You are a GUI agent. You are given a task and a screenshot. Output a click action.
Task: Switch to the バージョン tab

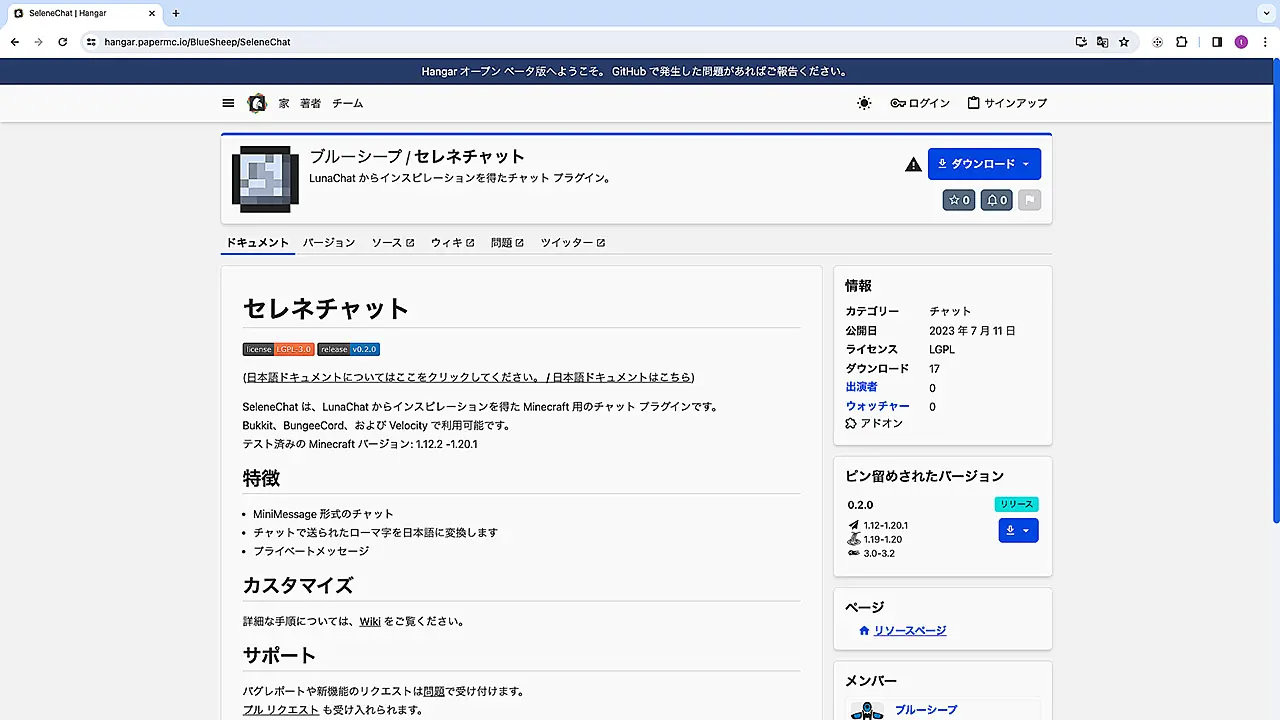pyautogui.click(x=329, y=243)
